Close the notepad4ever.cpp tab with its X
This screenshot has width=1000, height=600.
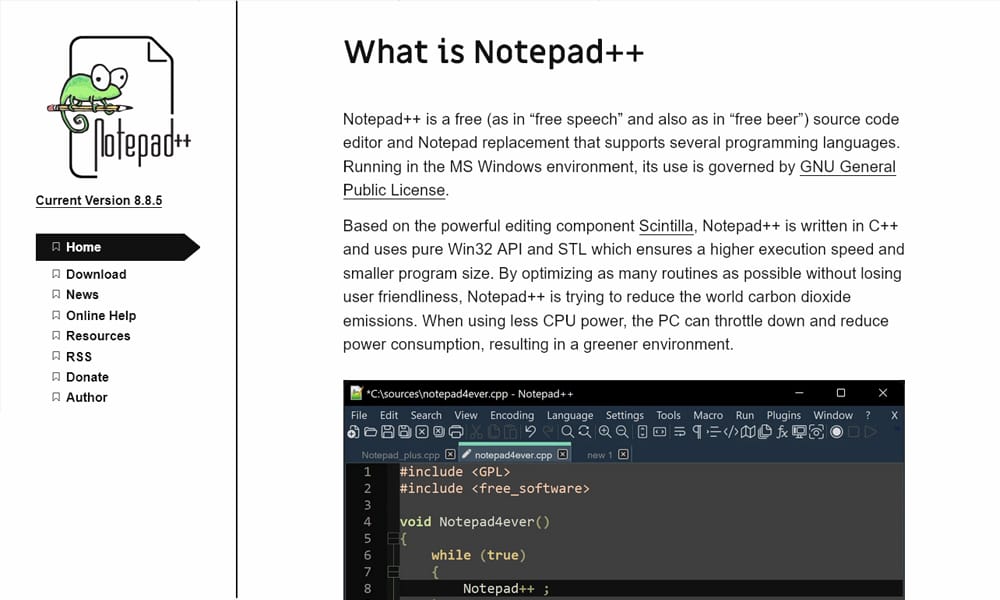(x=563, y=453)
